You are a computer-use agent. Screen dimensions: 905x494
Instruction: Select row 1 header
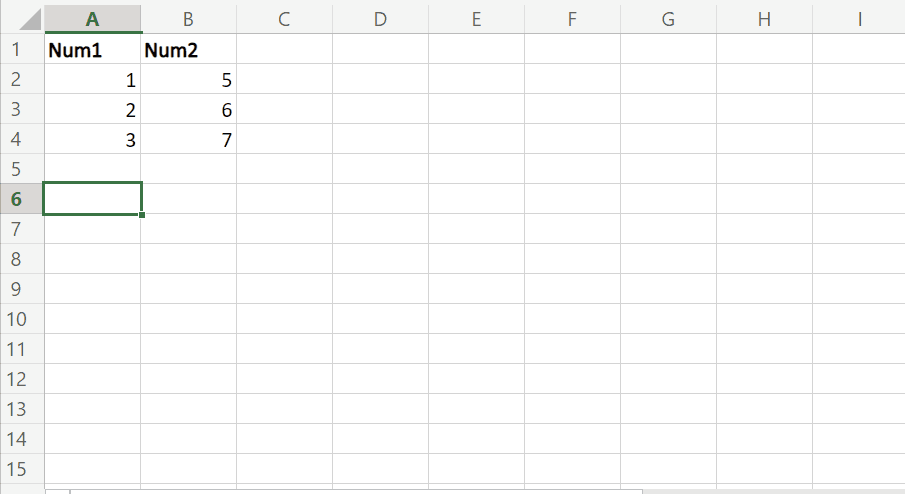(15, 49)
